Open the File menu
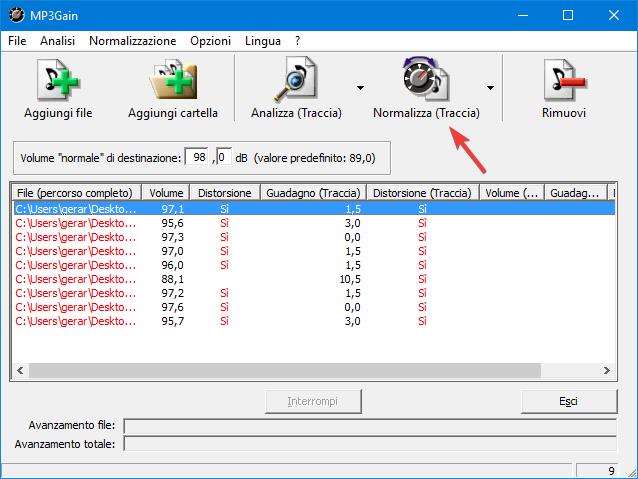Viewport: 638px width, 479px height. click(17, 41)
